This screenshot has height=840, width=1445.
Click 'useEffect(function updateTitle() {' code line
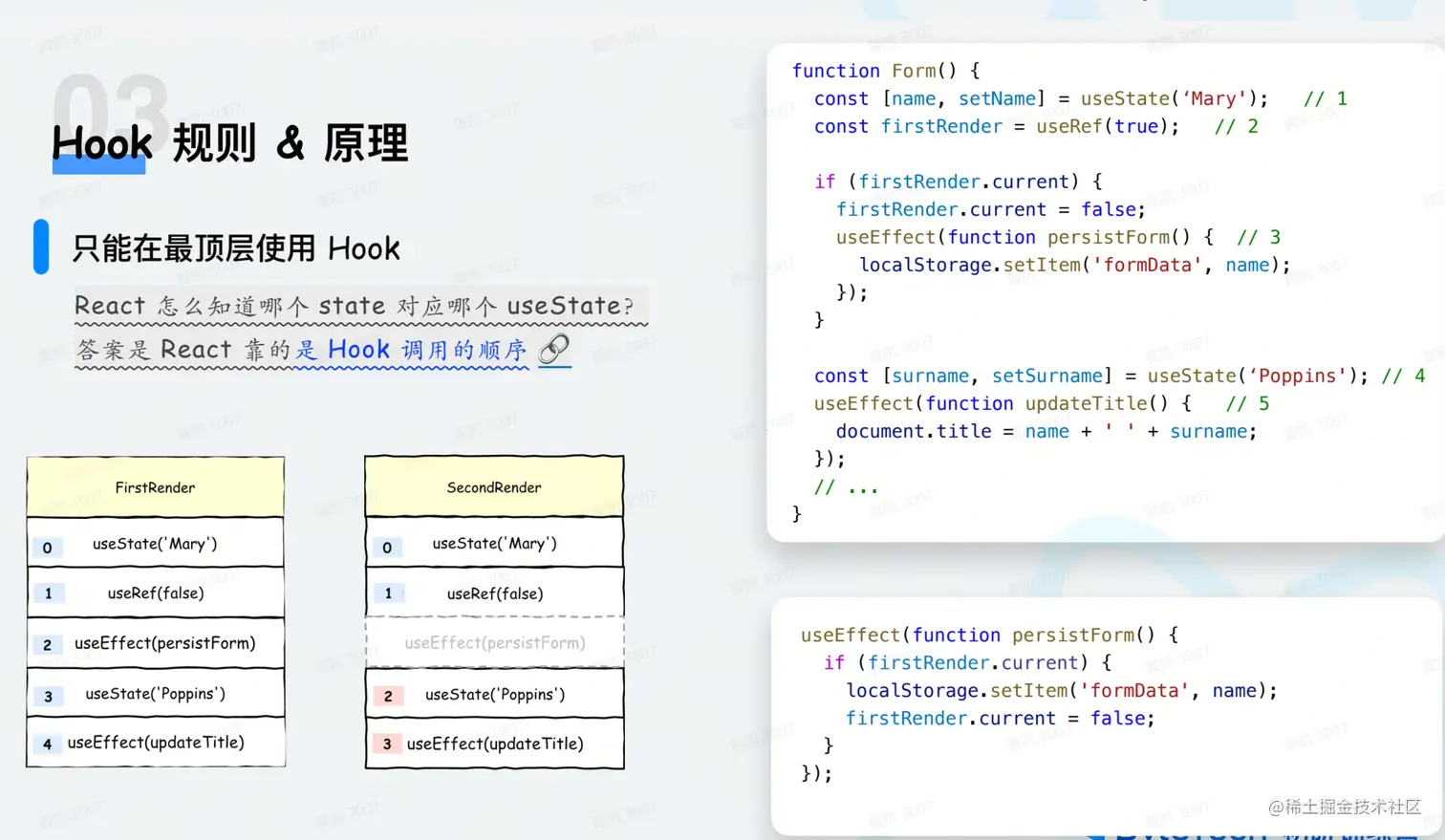tap(1003, 403)
